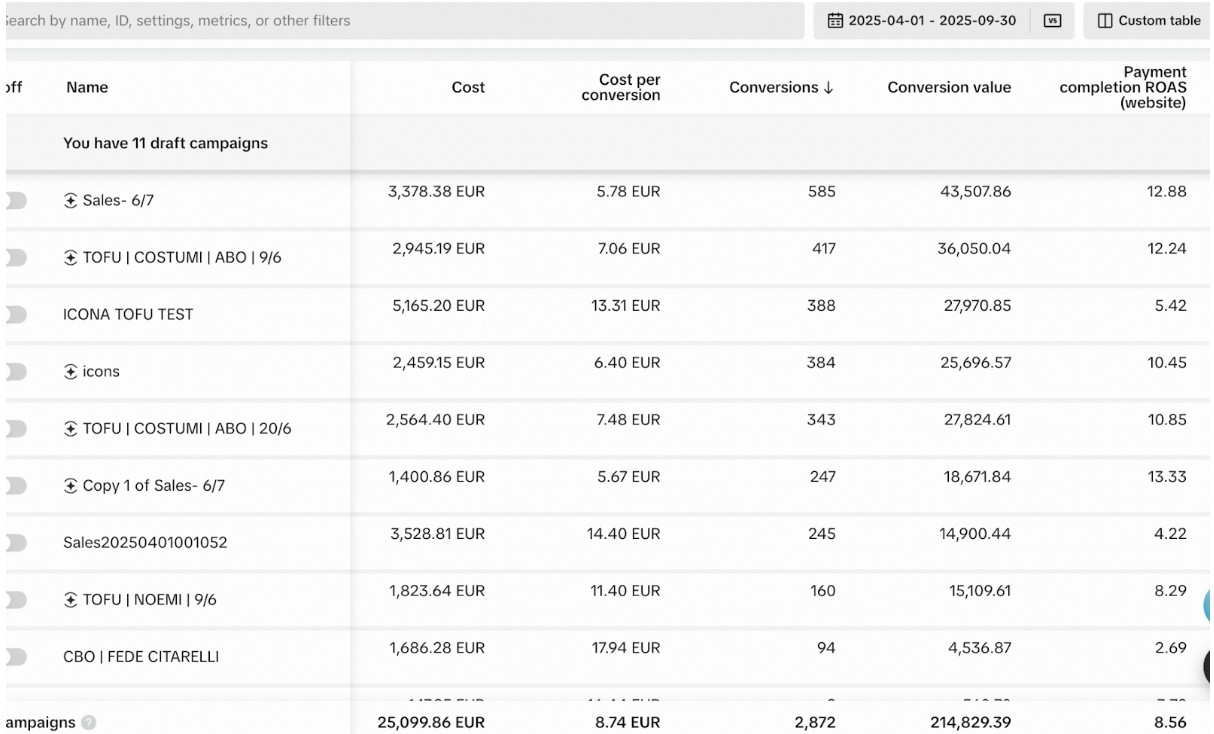Click the icon beside TOFU | NOEMI | 9/6
This screenshot has width=1214, height=734.
click(71, 600)
